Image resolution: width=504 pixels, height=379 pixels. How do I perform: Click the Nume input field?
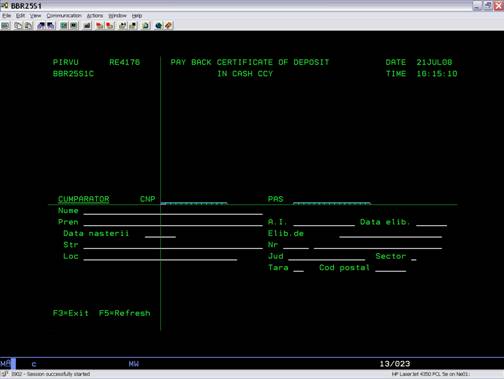tap(173, 211)
